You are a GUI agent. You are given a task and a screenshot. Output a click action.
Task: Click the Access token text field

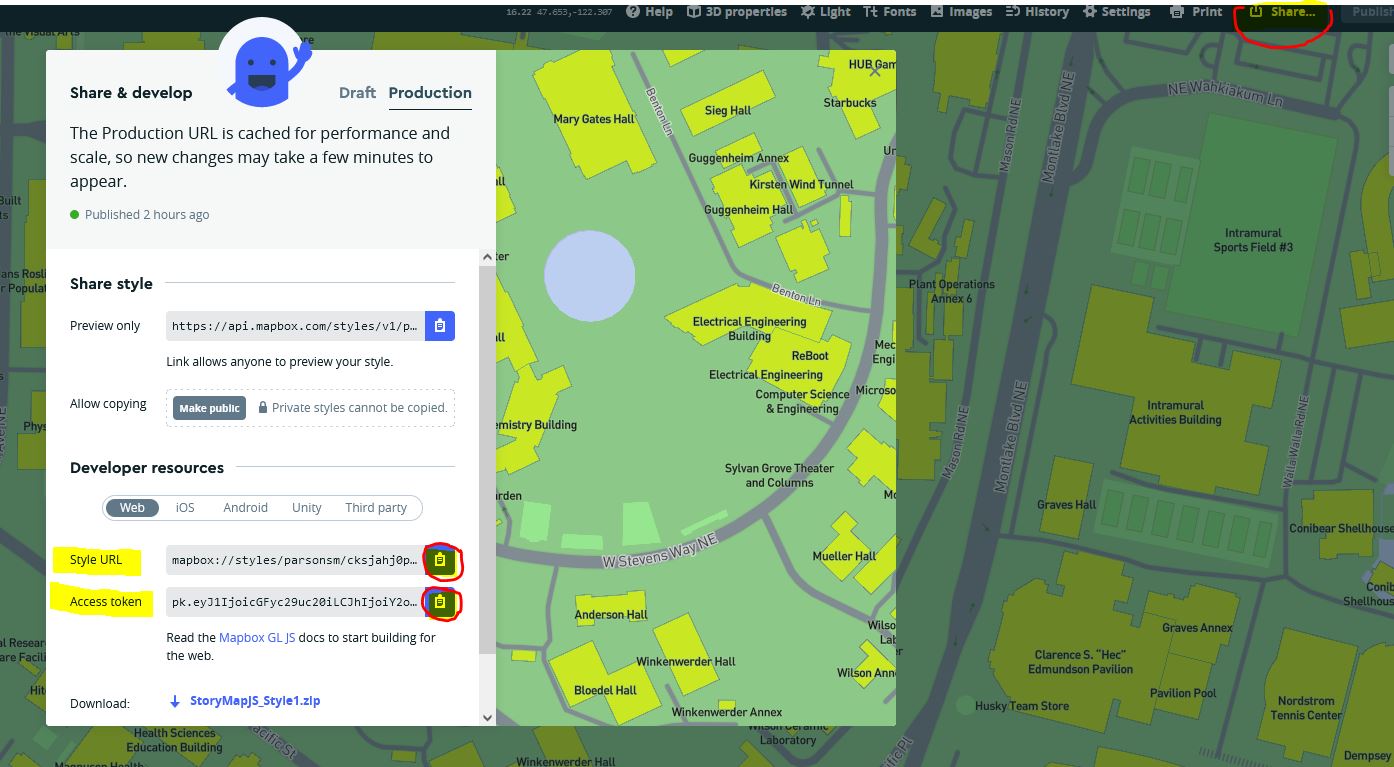pos(296,602)
